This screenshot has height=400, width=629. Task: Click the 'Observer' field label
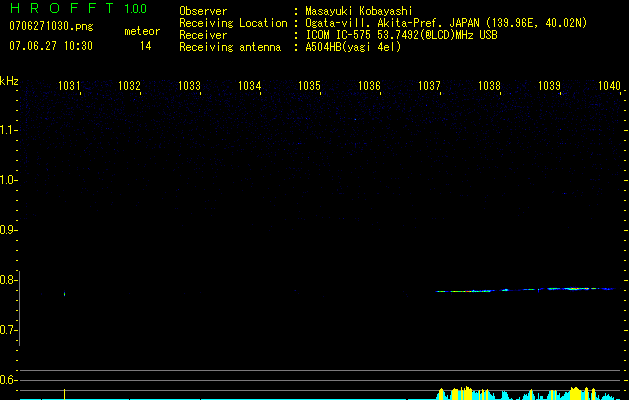click(x=203, y=11)
